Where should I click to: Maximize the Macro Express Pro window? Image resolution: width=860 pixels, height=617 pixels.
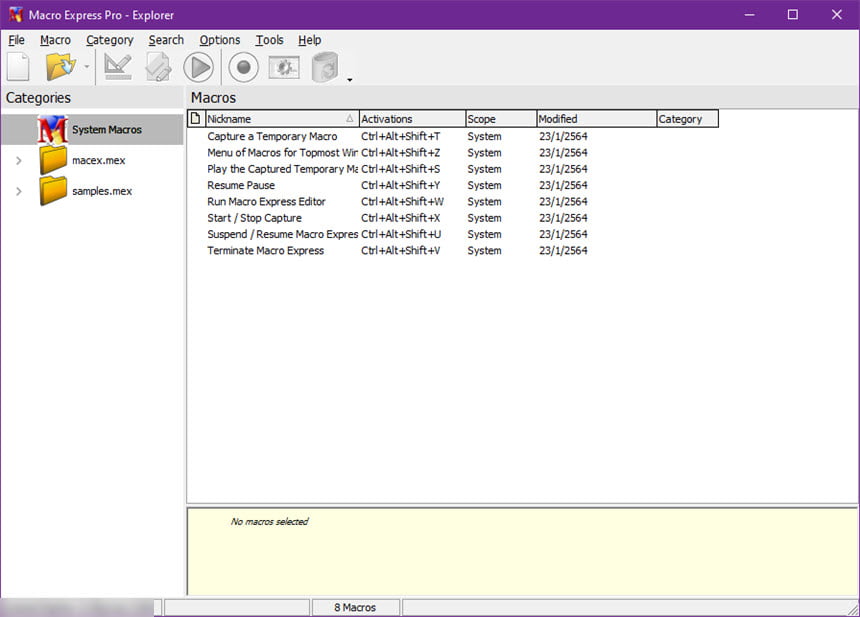793,15
